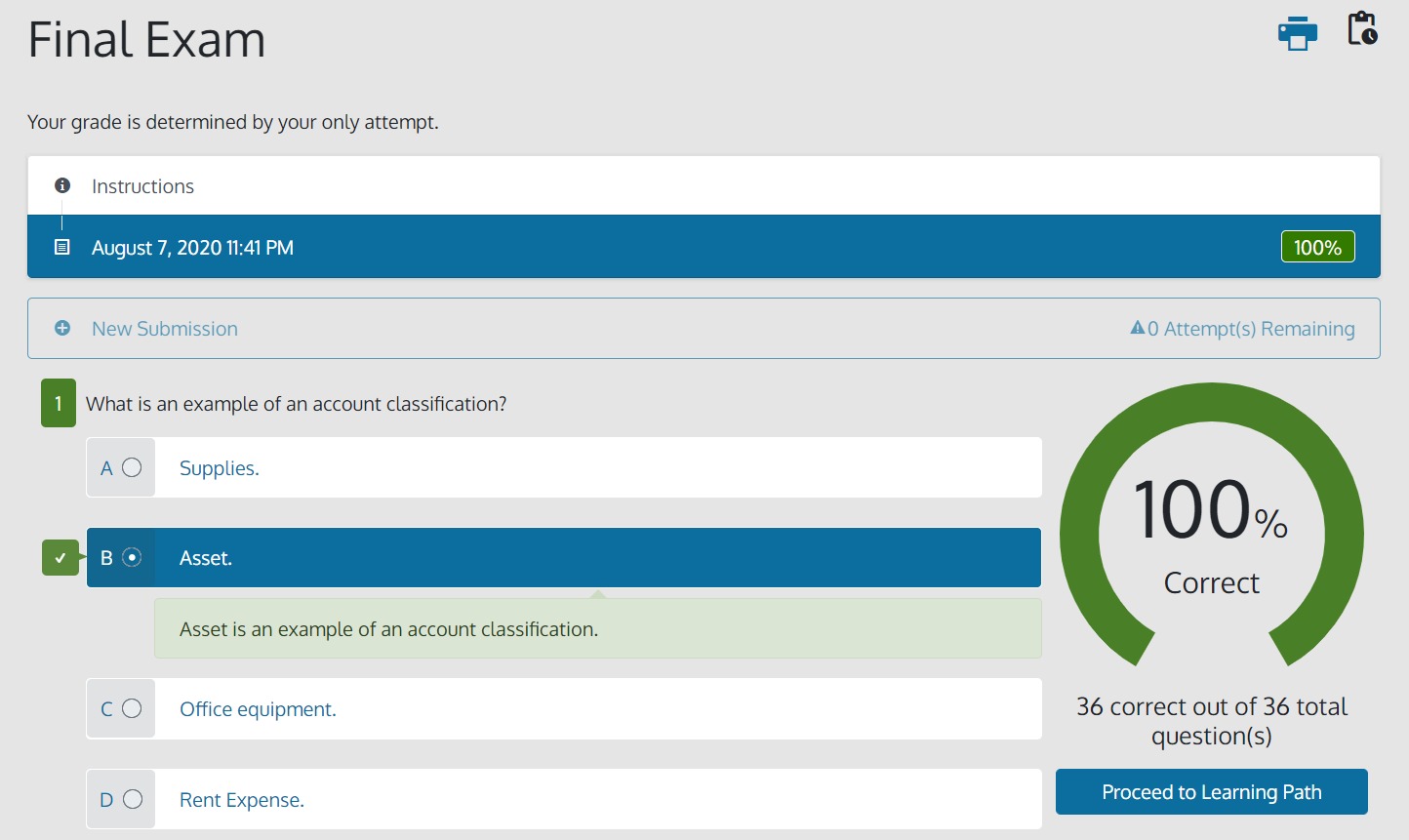Click the Instructions info icon

[62, 185]
